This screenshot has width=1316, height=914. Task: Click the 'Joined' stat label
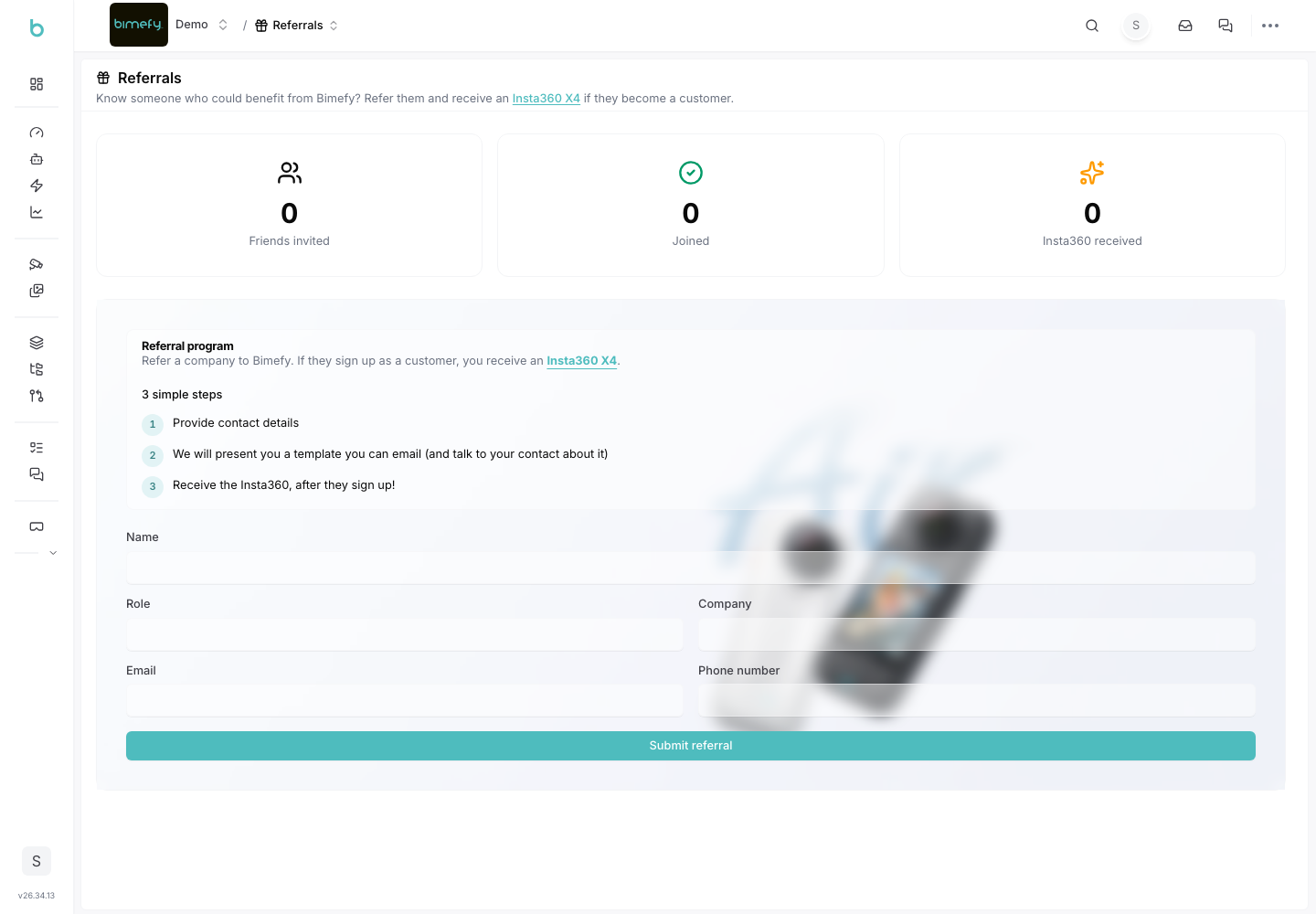click(x=691, y=241)
